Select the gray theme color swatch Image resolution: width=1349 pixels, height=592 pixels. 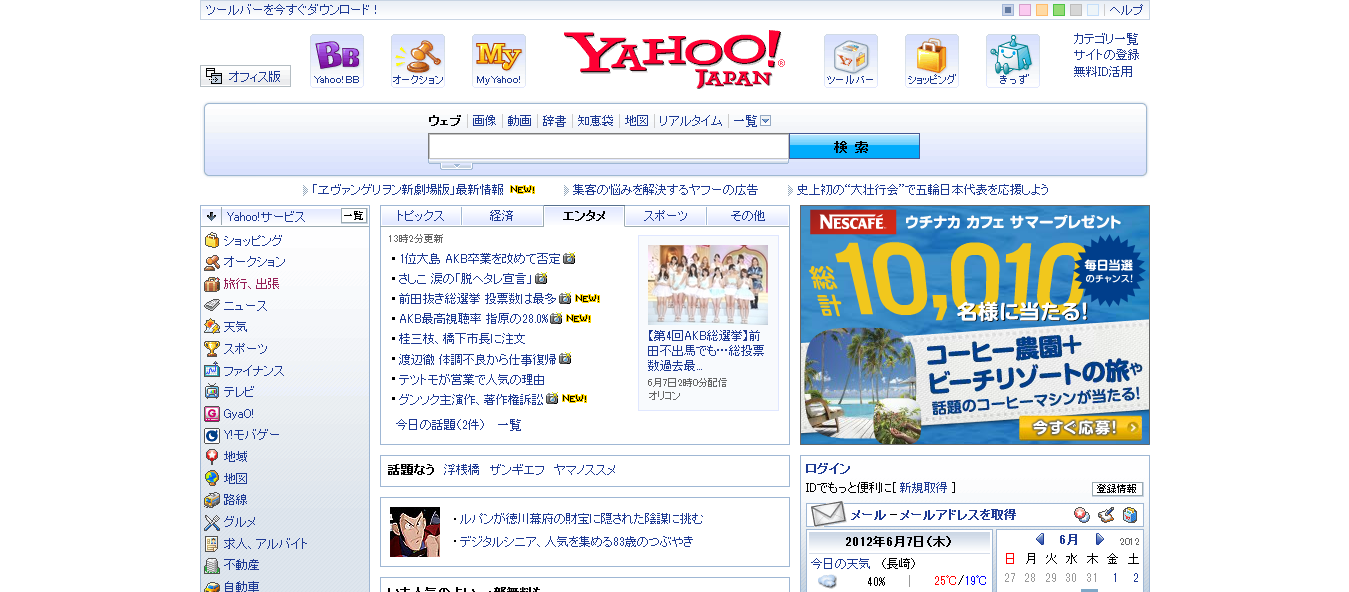coord(1076,10)
